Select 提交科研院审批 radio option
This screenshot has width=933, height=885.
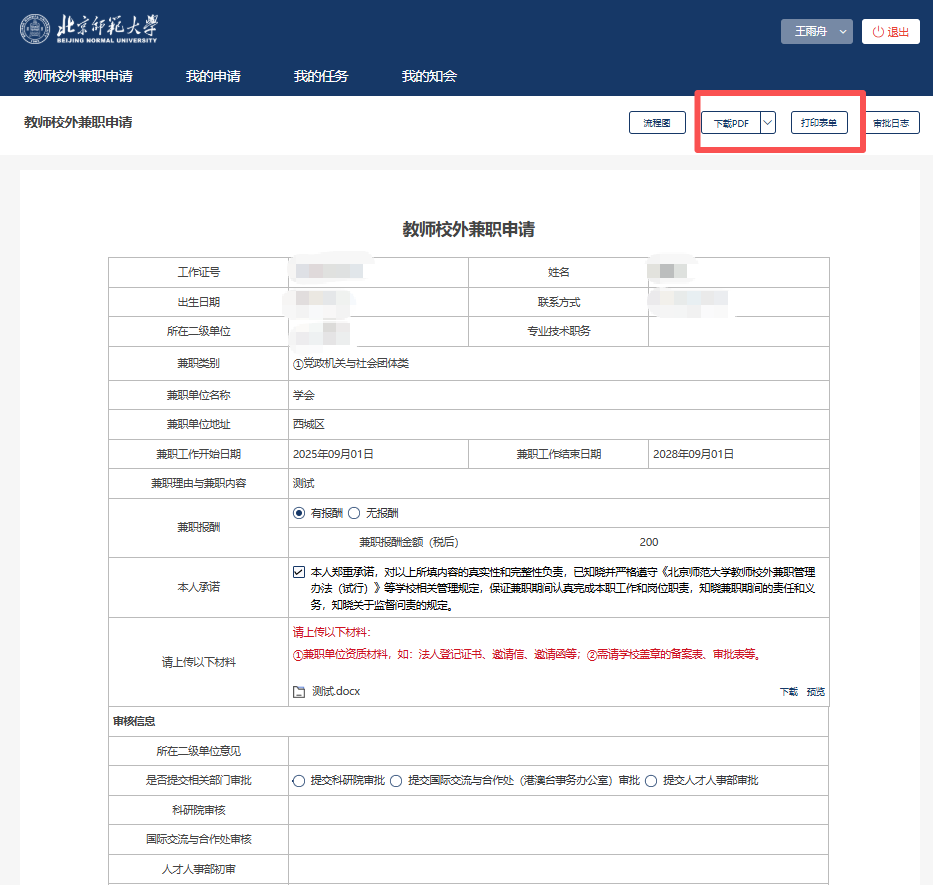tap(299, 781)
